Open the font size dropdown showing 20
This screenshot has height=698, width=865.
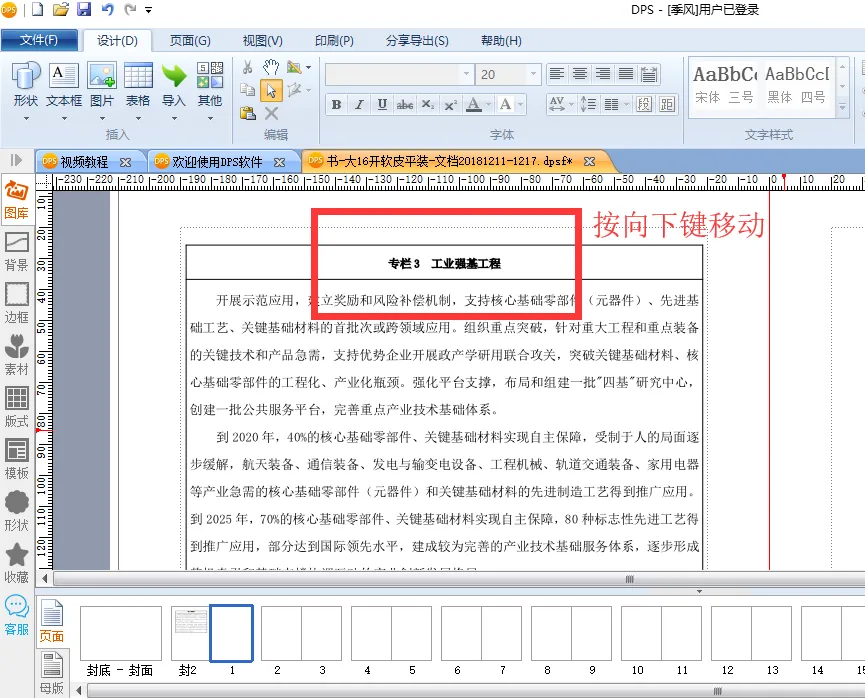[533, 74]
